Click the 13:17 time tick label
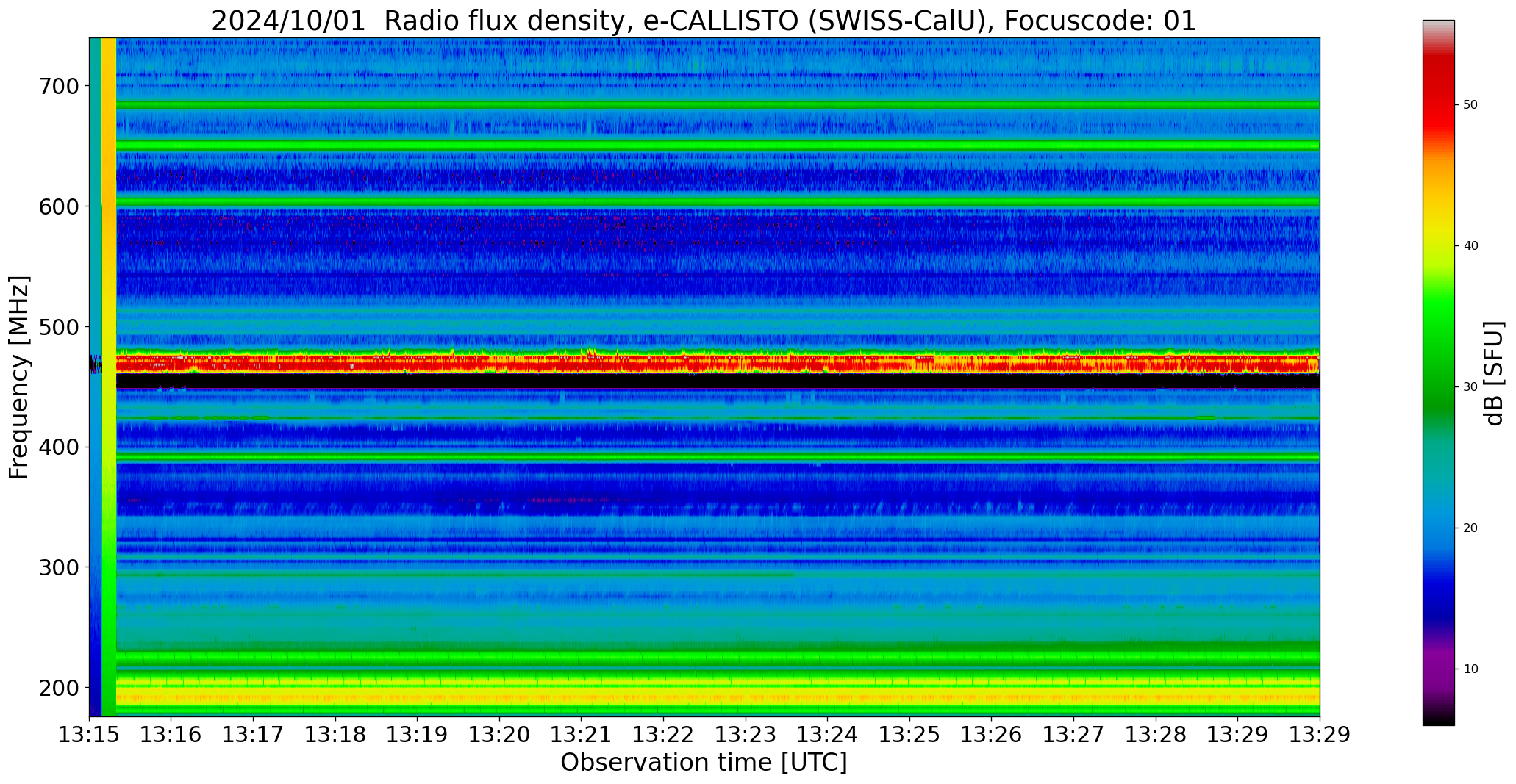This screenshot has width=1516, height=784. [254, 735]
